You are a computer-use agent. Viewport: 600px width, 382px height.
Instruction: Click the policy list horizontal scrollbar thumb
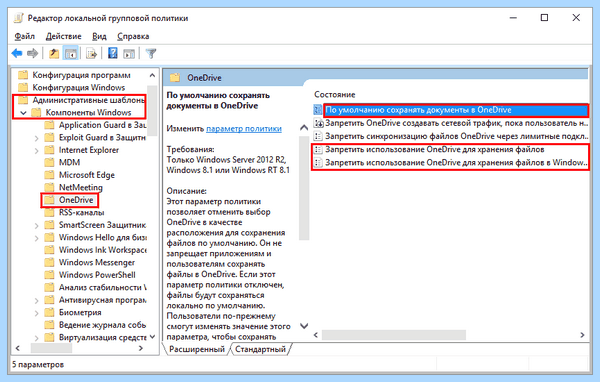tap(394, 335)
